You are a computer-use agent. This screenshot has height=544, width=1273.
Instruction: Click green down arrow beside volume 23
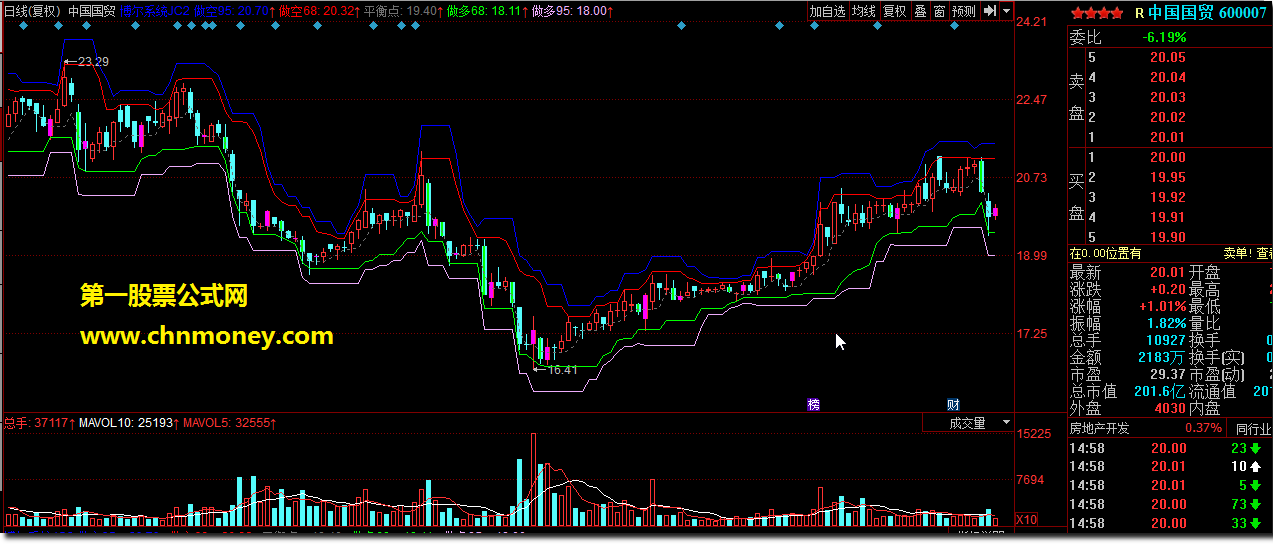1253,448
